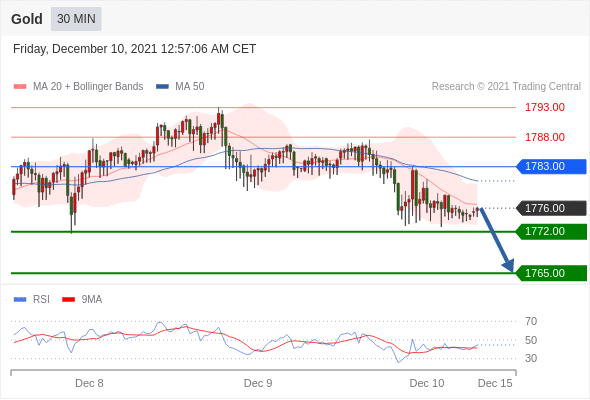Click the RSI 70 level label
590x400 pixels.
(531, 321)
